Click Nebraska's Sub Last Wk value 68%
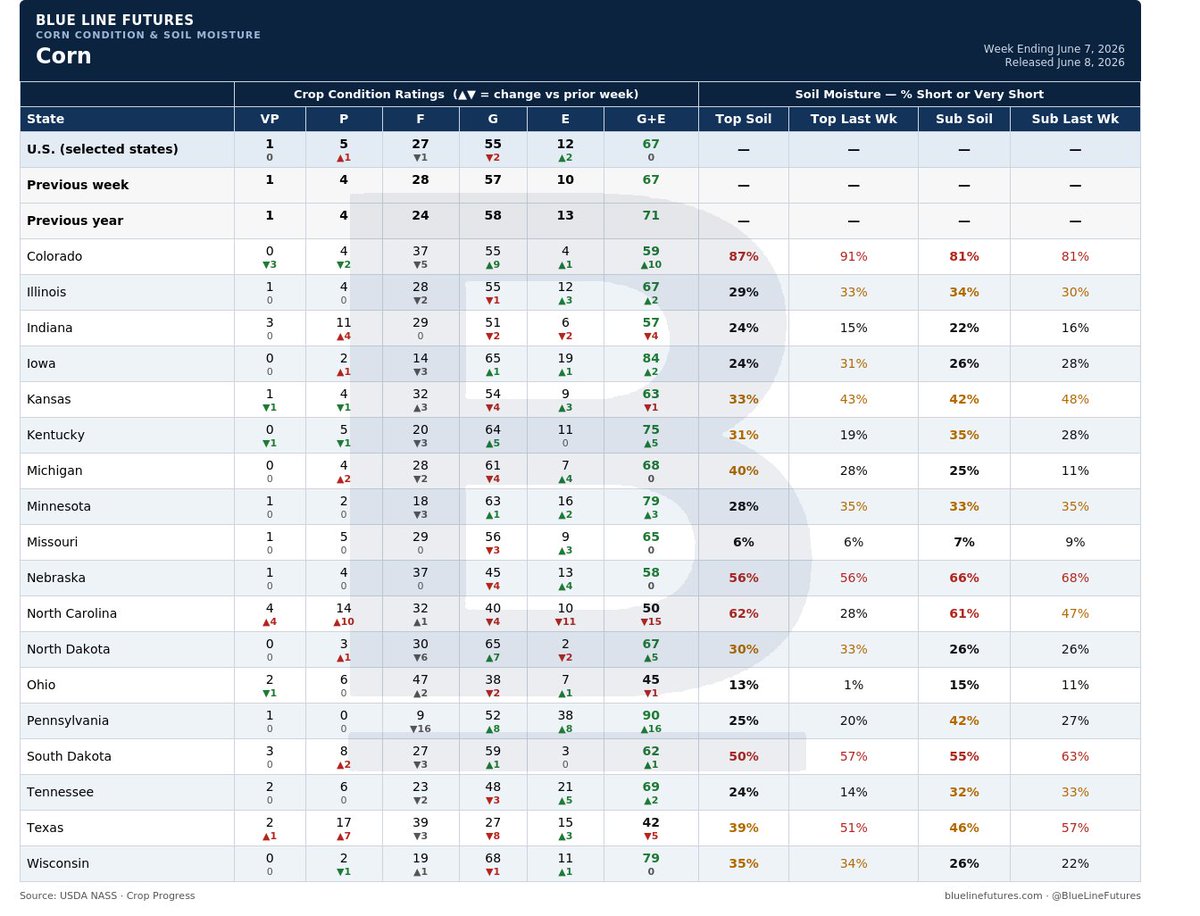The image size is (1200, 916). [1075, 578]
